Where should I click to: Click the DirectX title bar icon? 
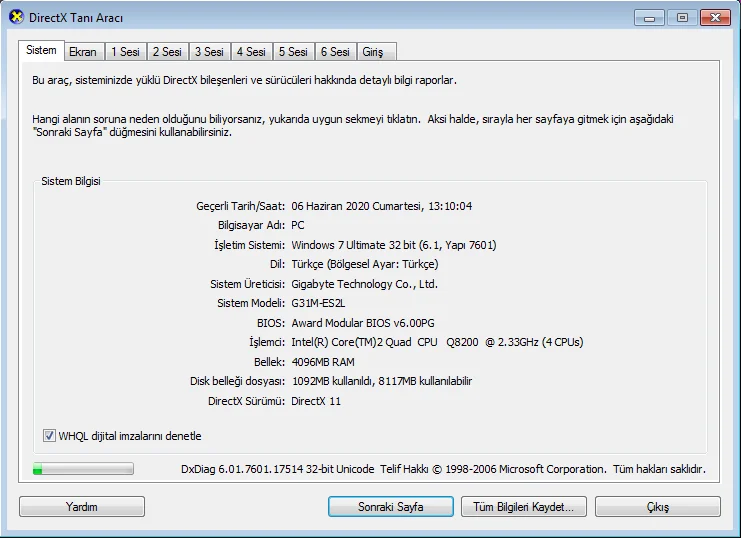(17, 17)
